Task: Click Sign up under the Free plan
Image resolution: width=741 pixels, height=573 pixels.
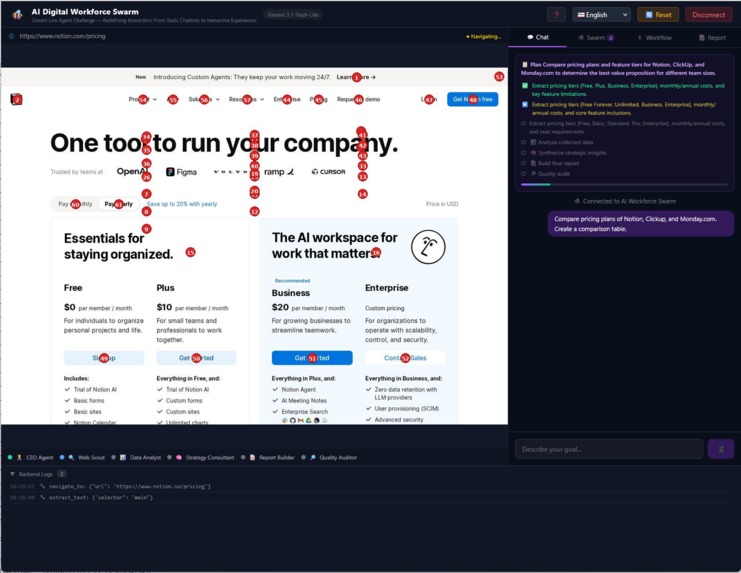Action: (x=104, y=358)
